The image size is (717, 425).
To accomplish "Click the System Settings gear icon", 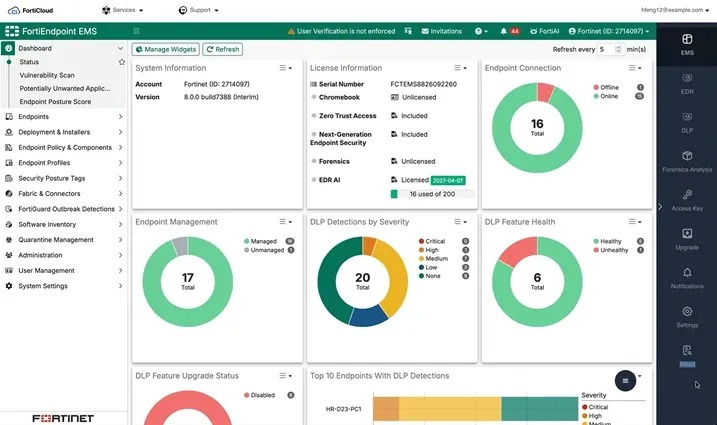I will (9, 286).
